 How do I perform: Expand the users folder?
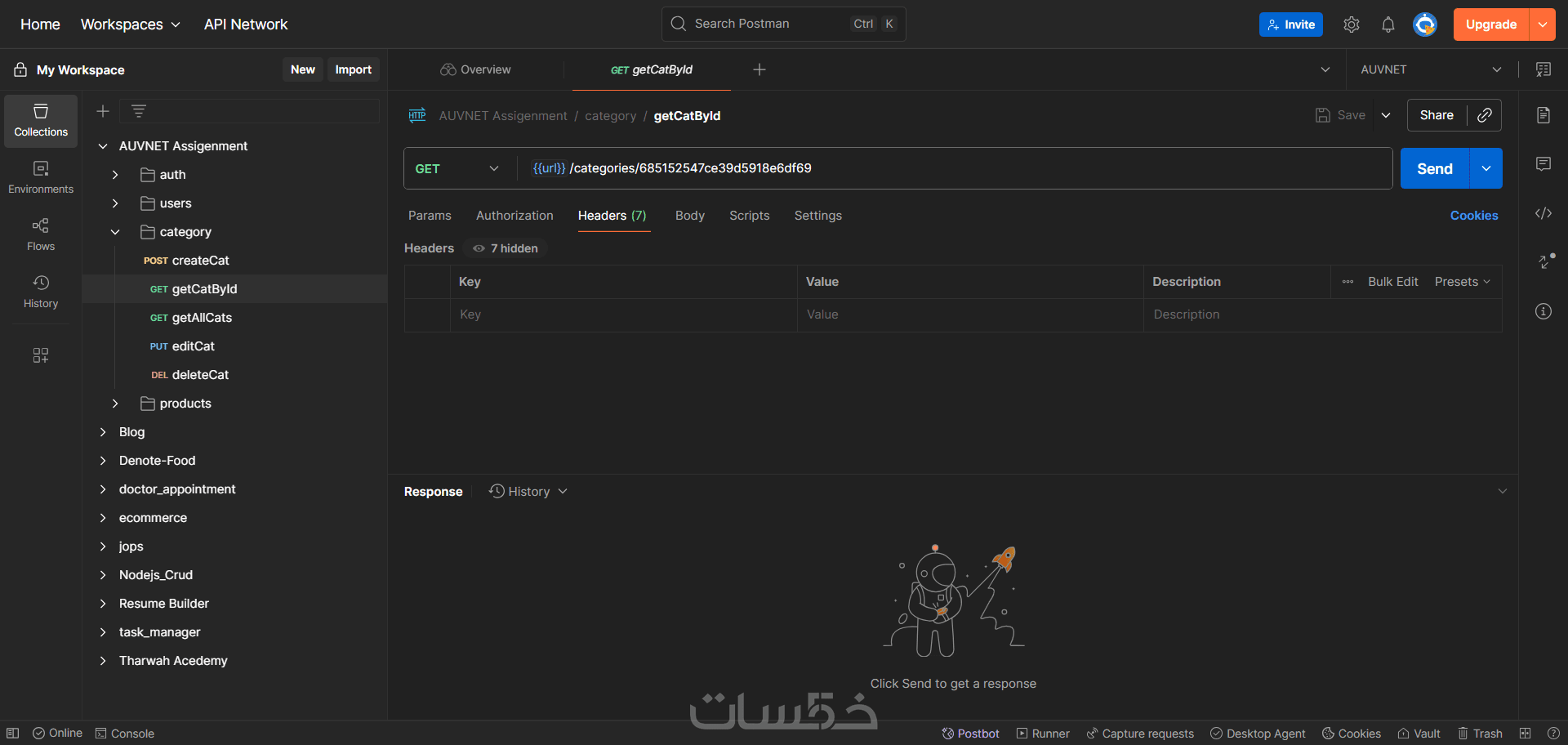point(115,203)
